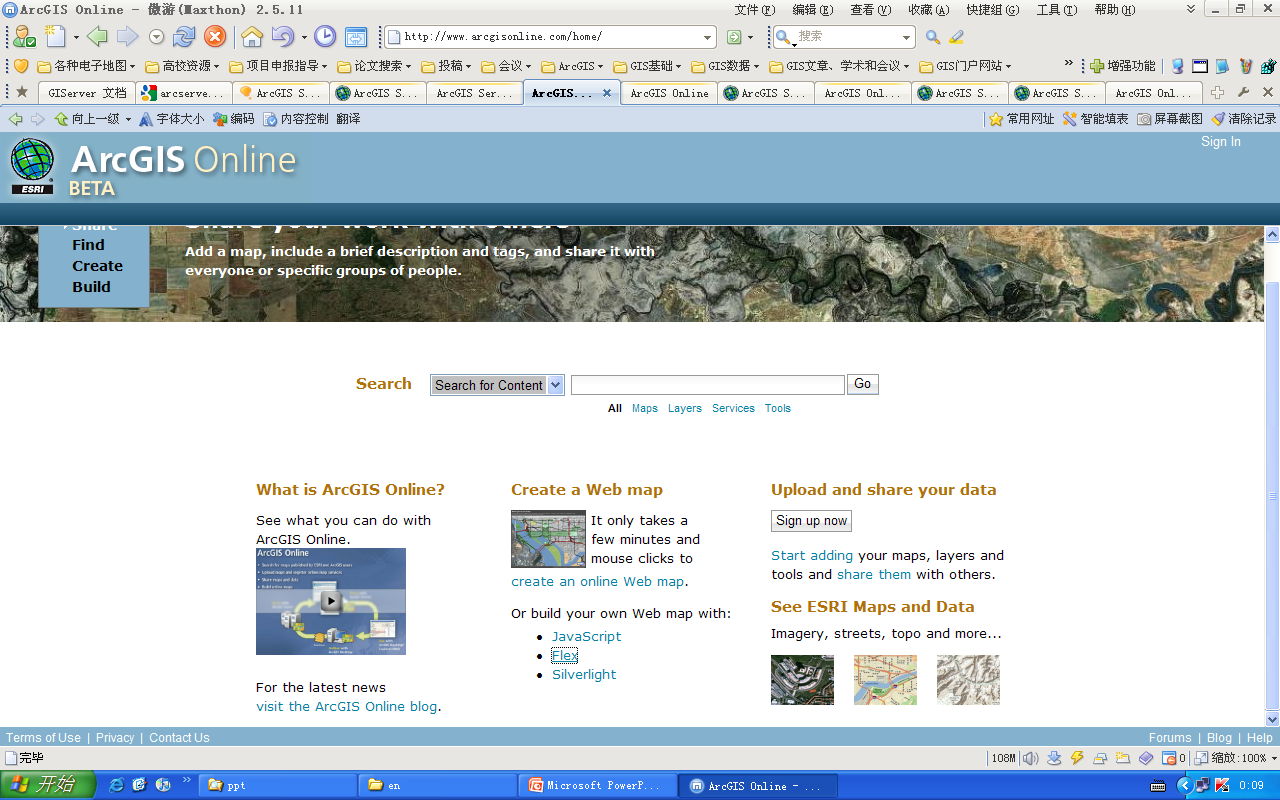Click the Go search button

click(863, 384)
